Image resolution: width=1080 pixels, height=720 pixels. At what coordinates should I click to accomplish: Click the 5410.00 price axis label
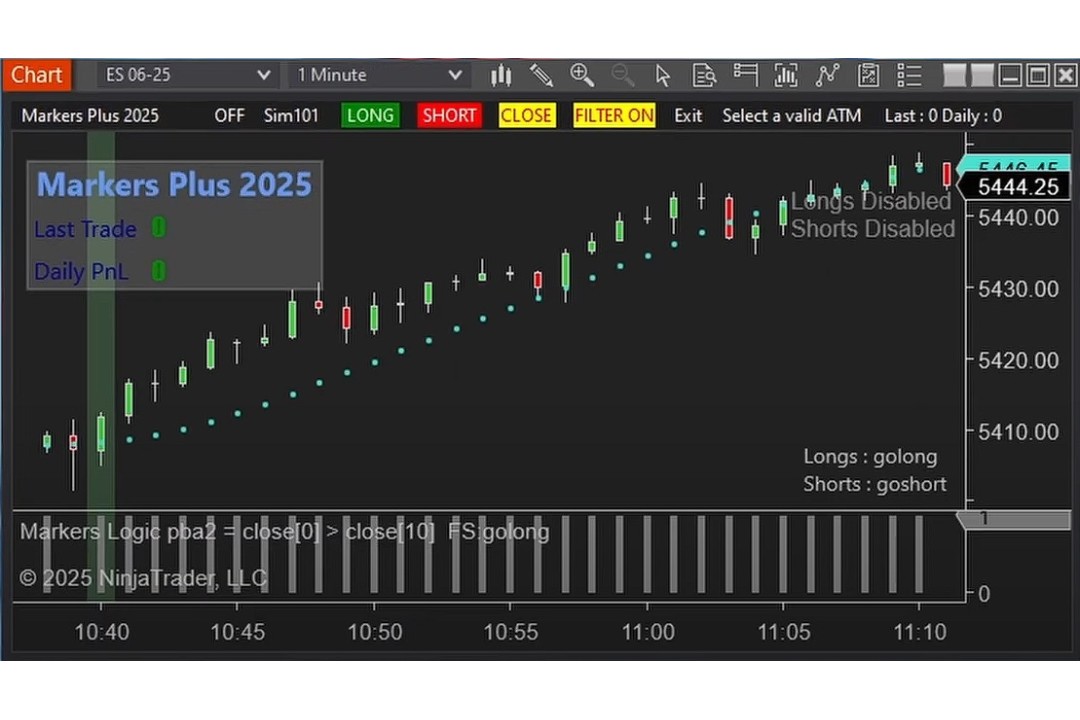1018,432
